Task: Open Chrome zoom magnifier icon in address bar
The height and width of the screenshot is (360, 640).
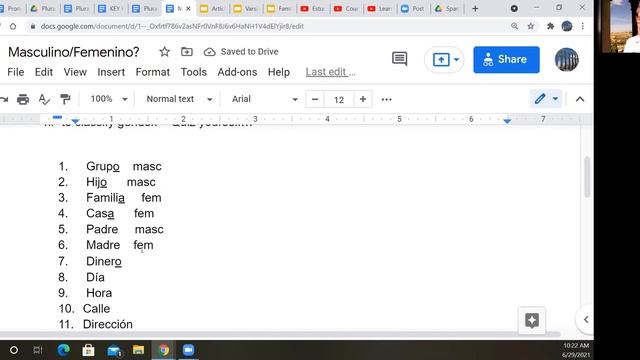Action: coord(514,26)
